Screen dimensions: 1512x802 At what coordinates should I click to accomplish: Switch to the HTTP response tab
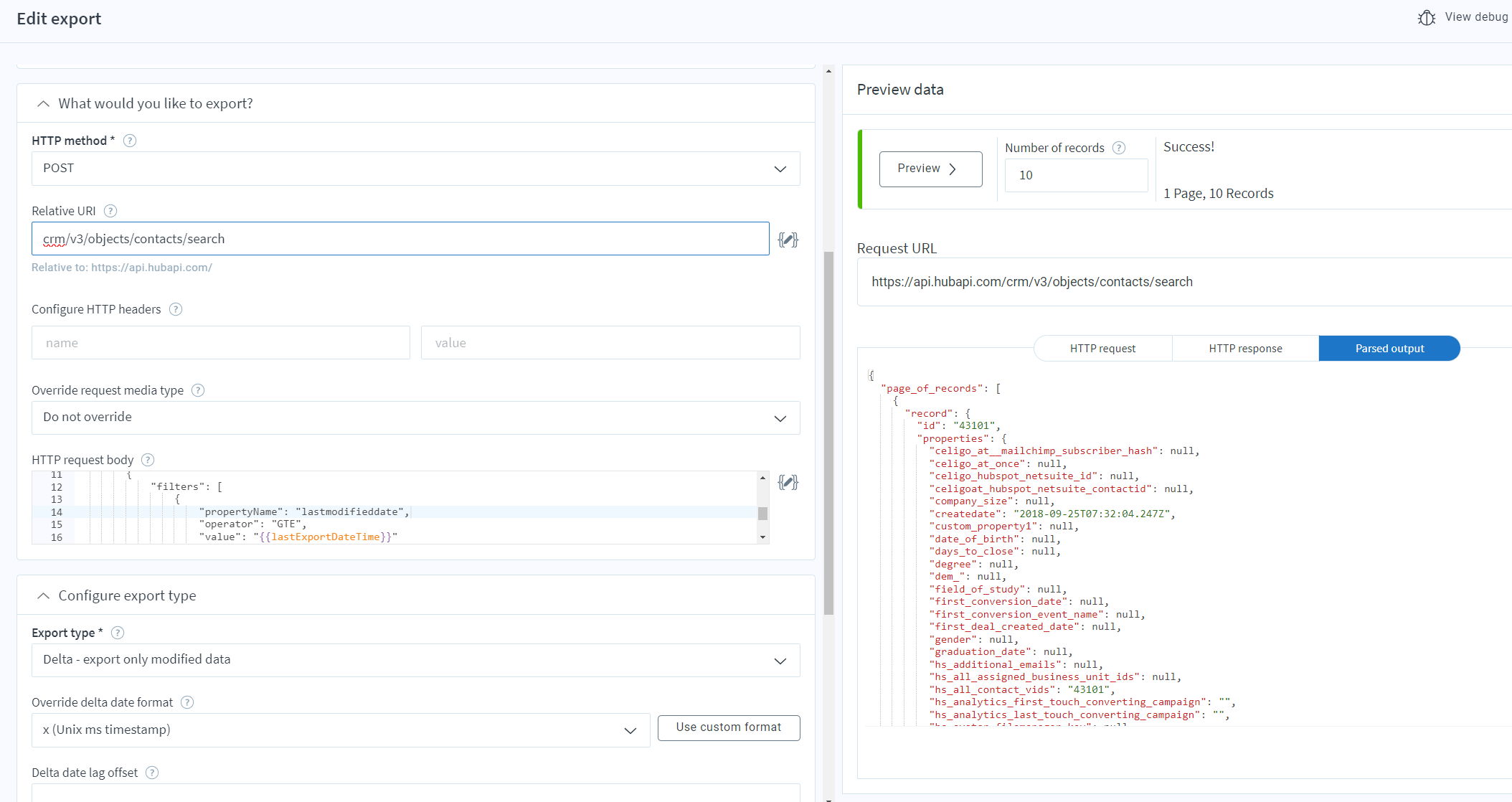coord(1245,349)
